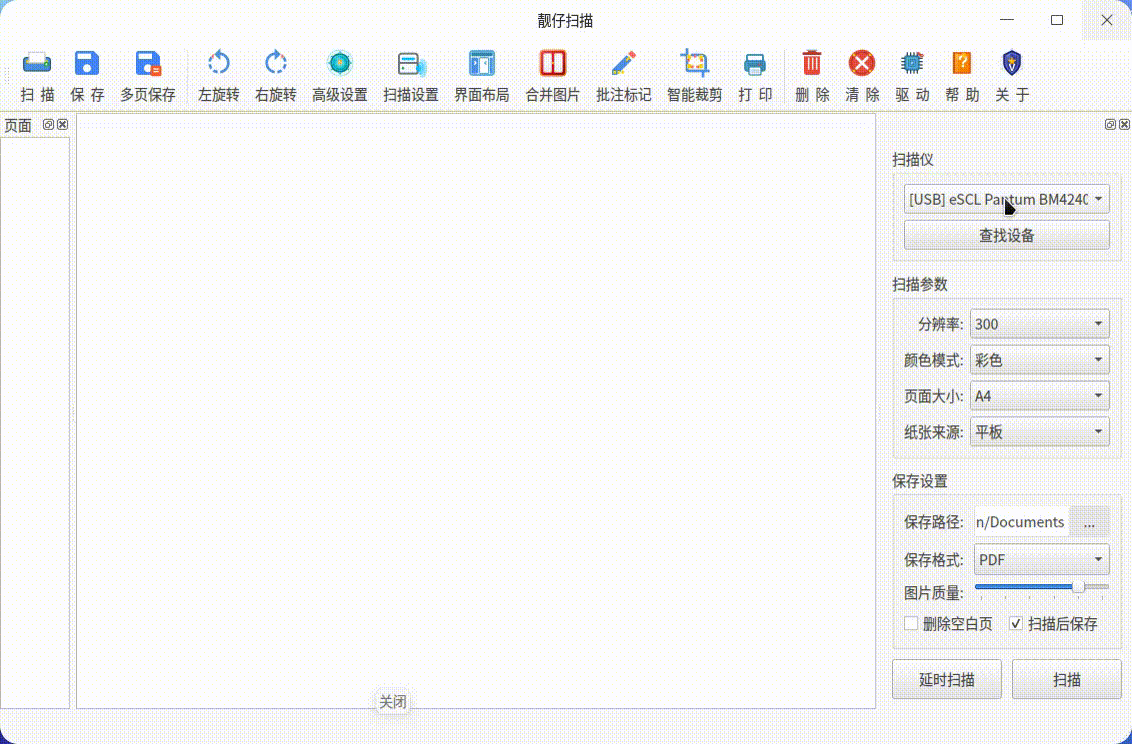
Task: Click the 查找设备 button
Action: pyautogui.click(x=1006, y=235)
